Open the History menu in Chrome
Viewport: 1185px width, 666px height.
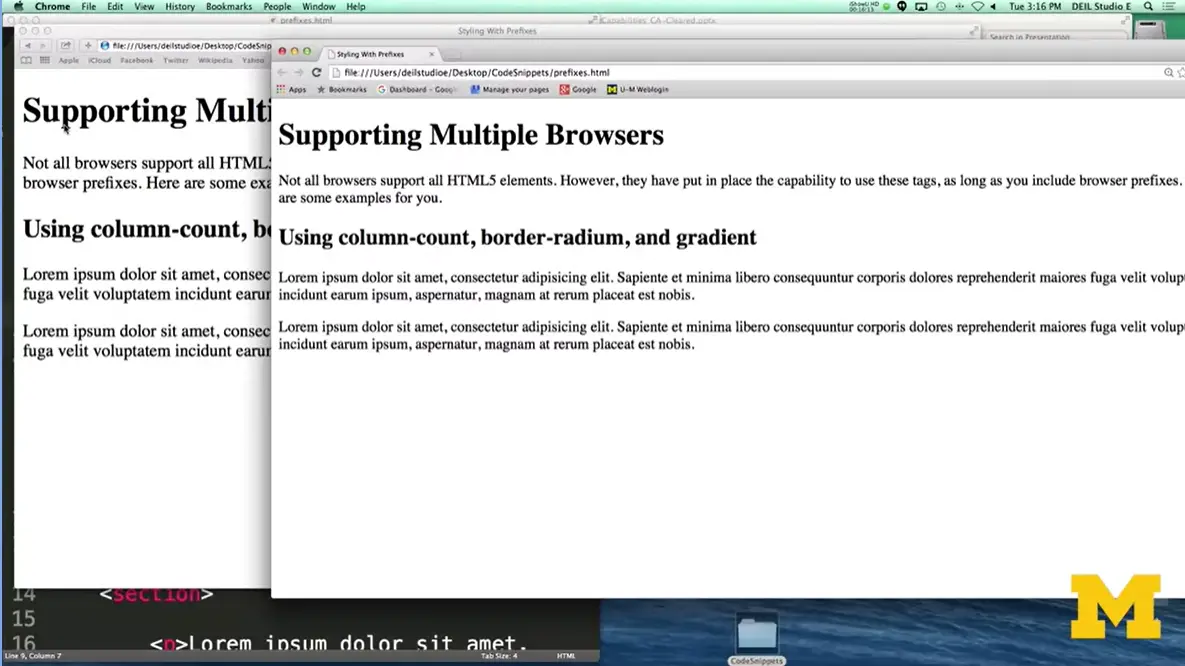pos(179,6)
